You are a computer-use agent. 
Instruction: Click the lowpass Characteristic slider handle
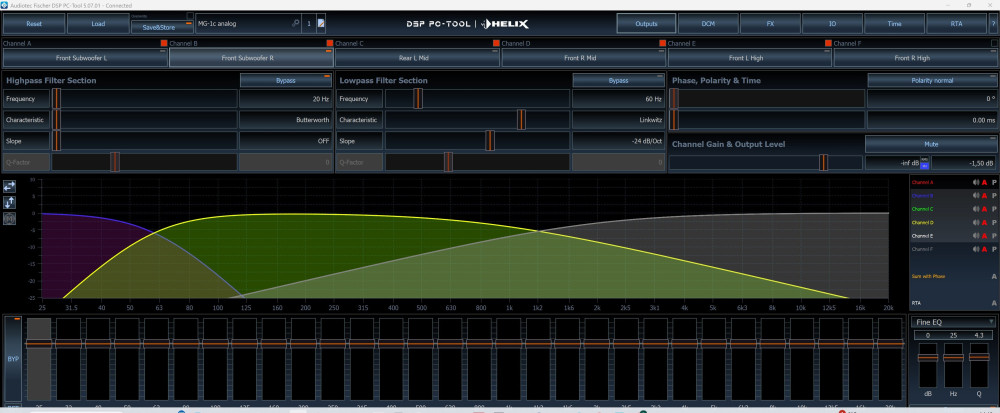pos(521,120)
